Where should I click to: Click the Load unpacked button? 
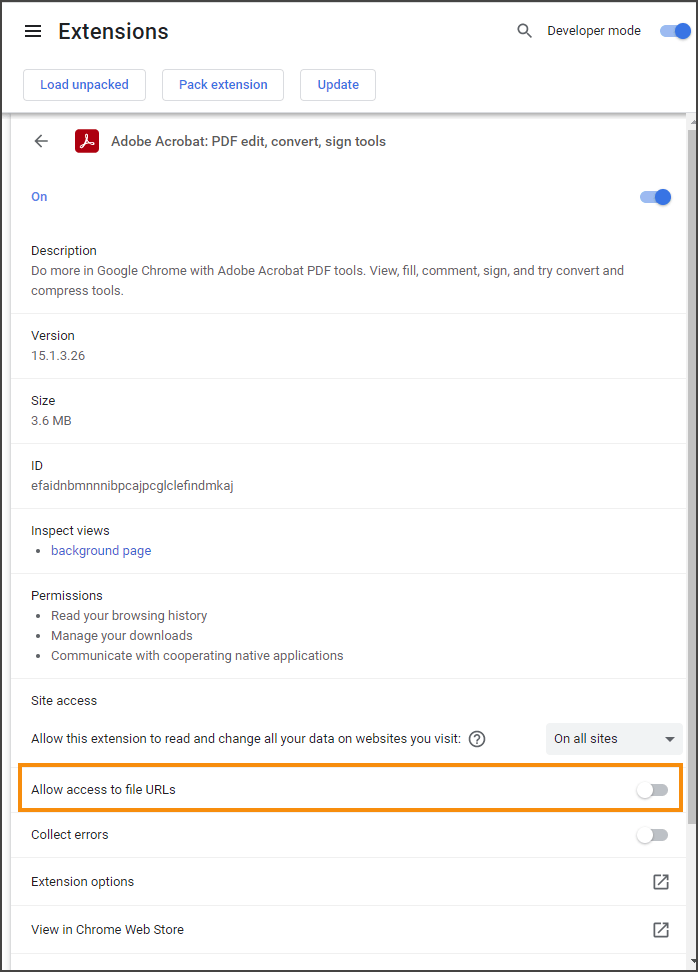click(84, 85)
